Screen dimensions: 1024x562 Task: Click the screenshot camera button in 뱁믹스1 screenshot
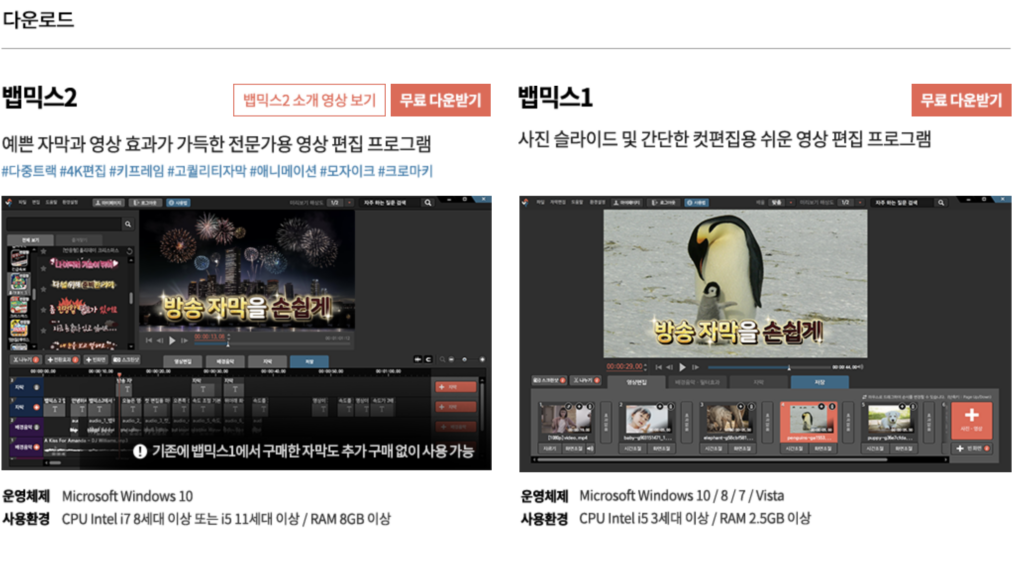(549, 380)
